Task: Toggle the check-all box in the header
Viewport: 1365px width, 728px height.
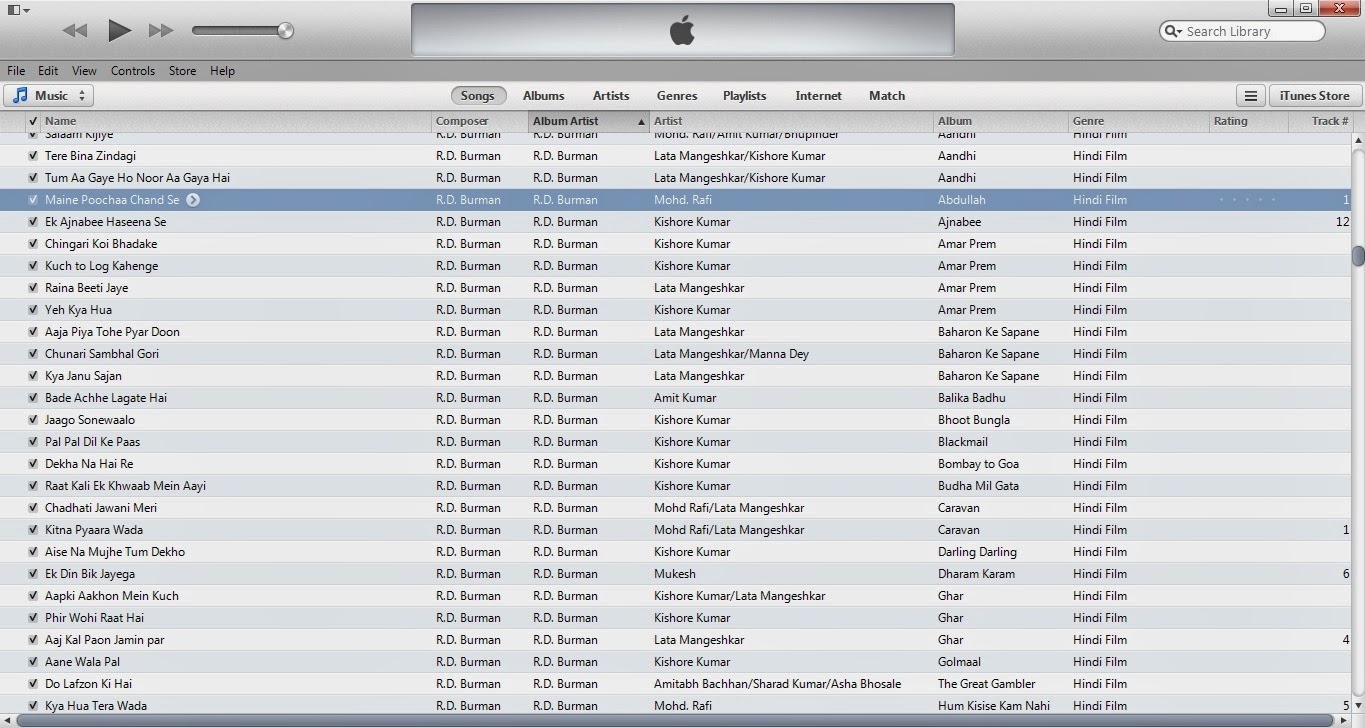Action: pyautogui.click(x=33, y=121)
